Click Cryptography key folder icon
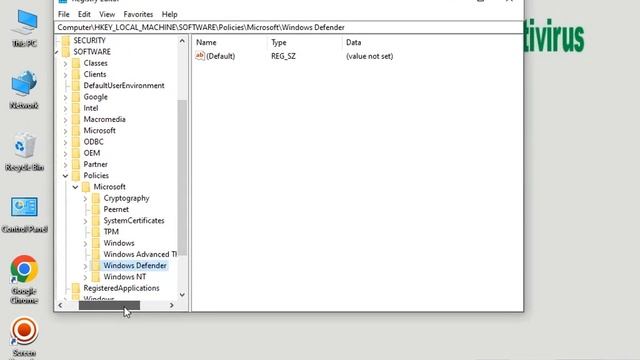640x360 pixels. coord(96,198)
